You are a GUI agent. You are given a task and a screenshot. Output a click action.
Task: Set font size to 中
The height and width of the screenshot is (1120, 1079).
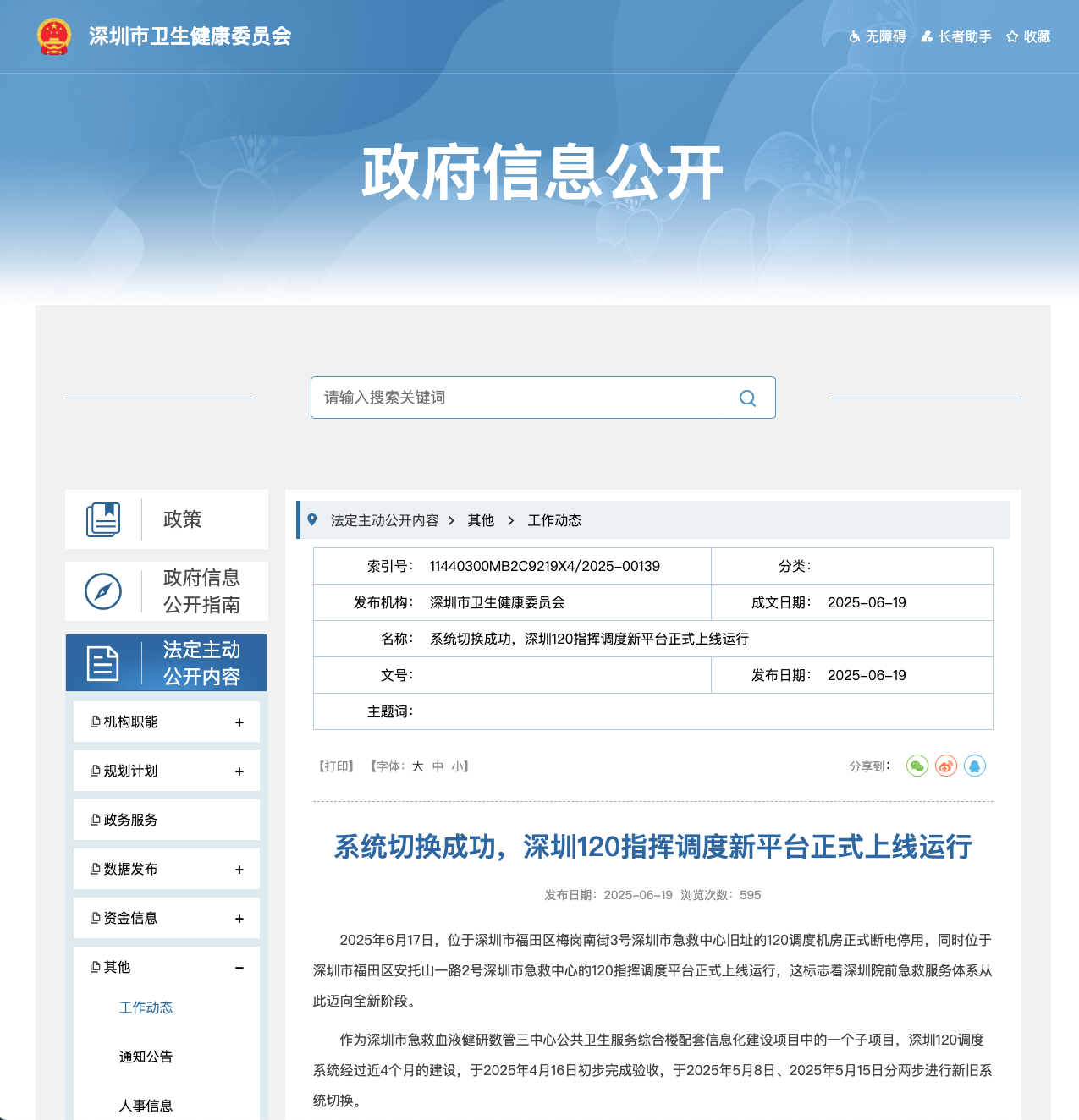tap(438, 767)
